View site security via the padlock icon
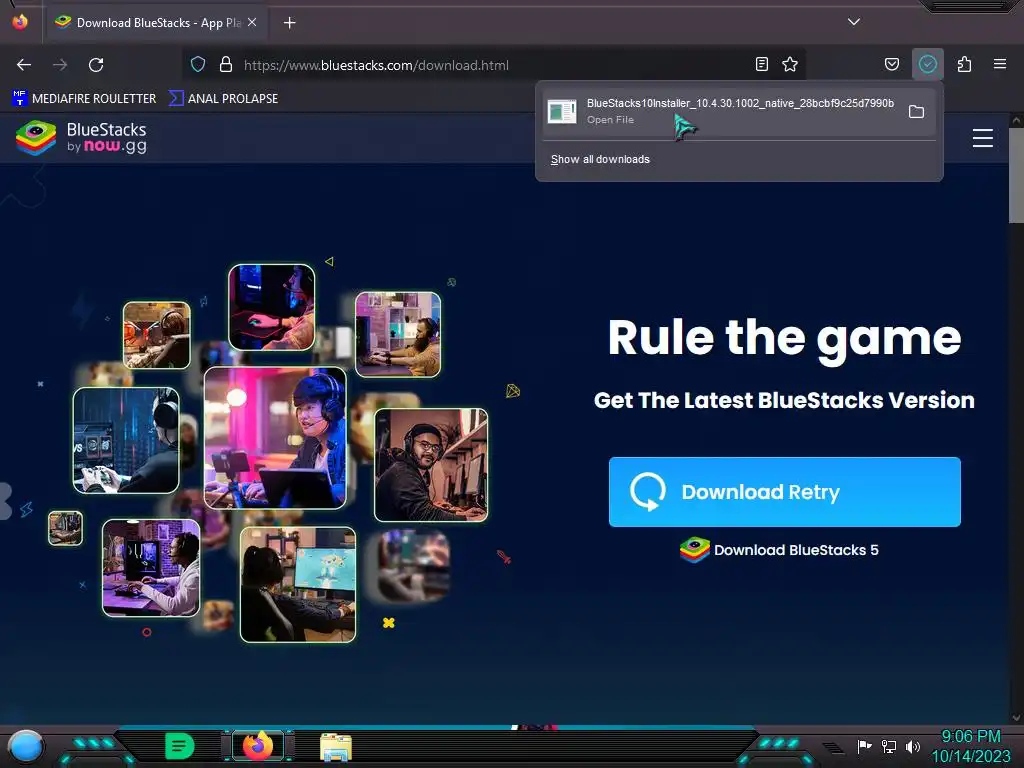 coord(226,64)
